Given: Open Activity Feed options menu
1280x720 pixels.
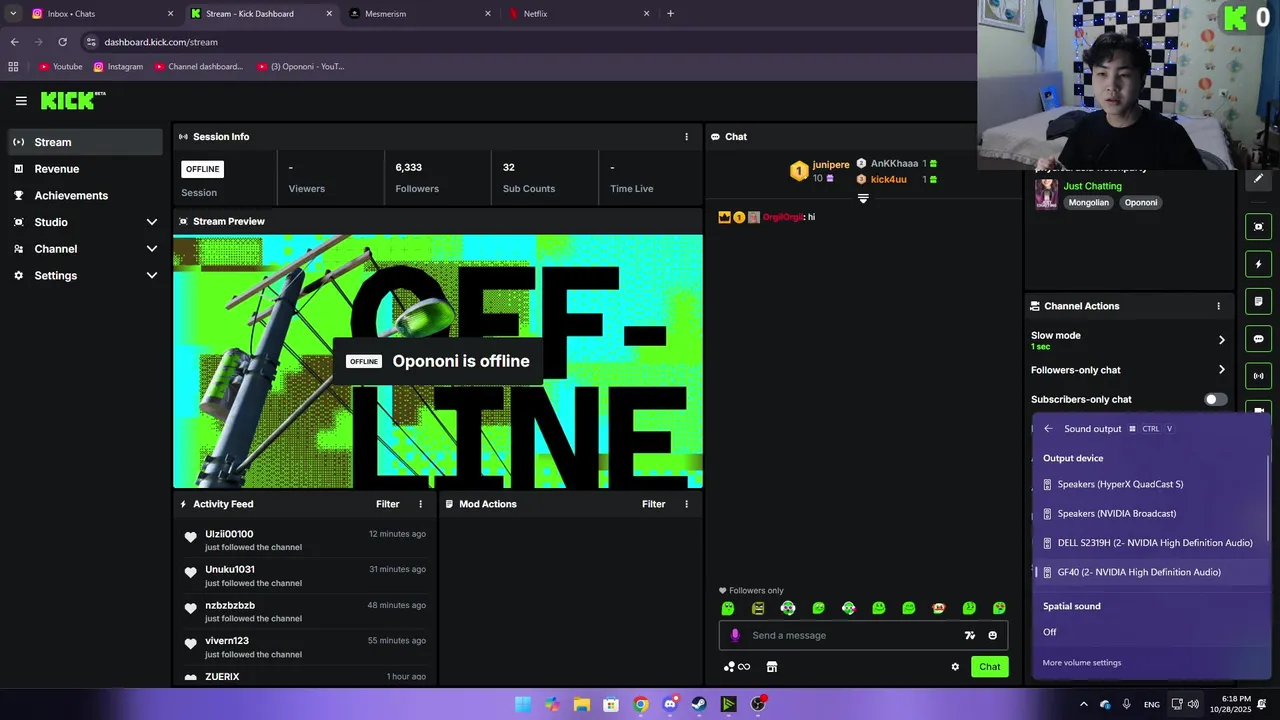Looking at the screenshot, I should coord(420,504).
